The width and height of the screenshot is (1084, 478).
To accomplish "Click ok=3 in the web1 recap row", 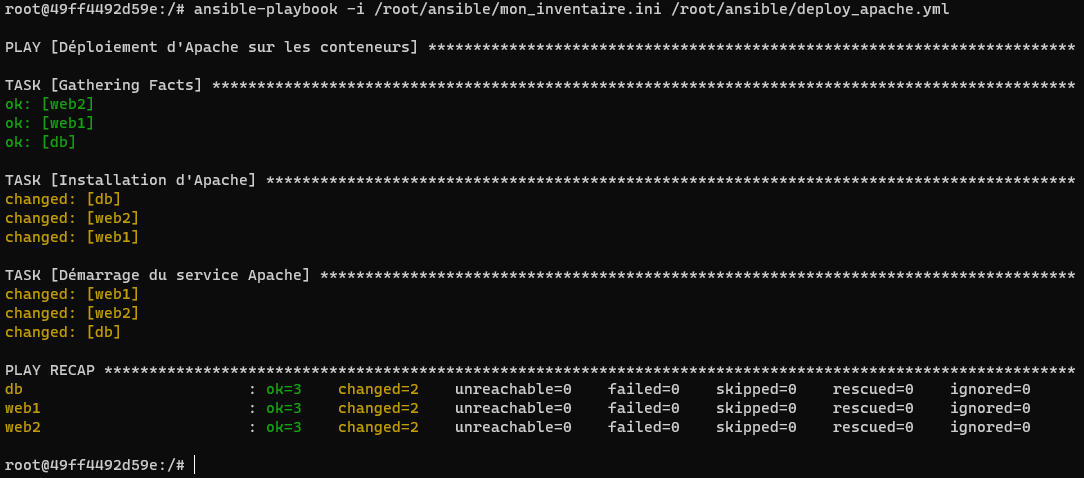I will (283, 408).
